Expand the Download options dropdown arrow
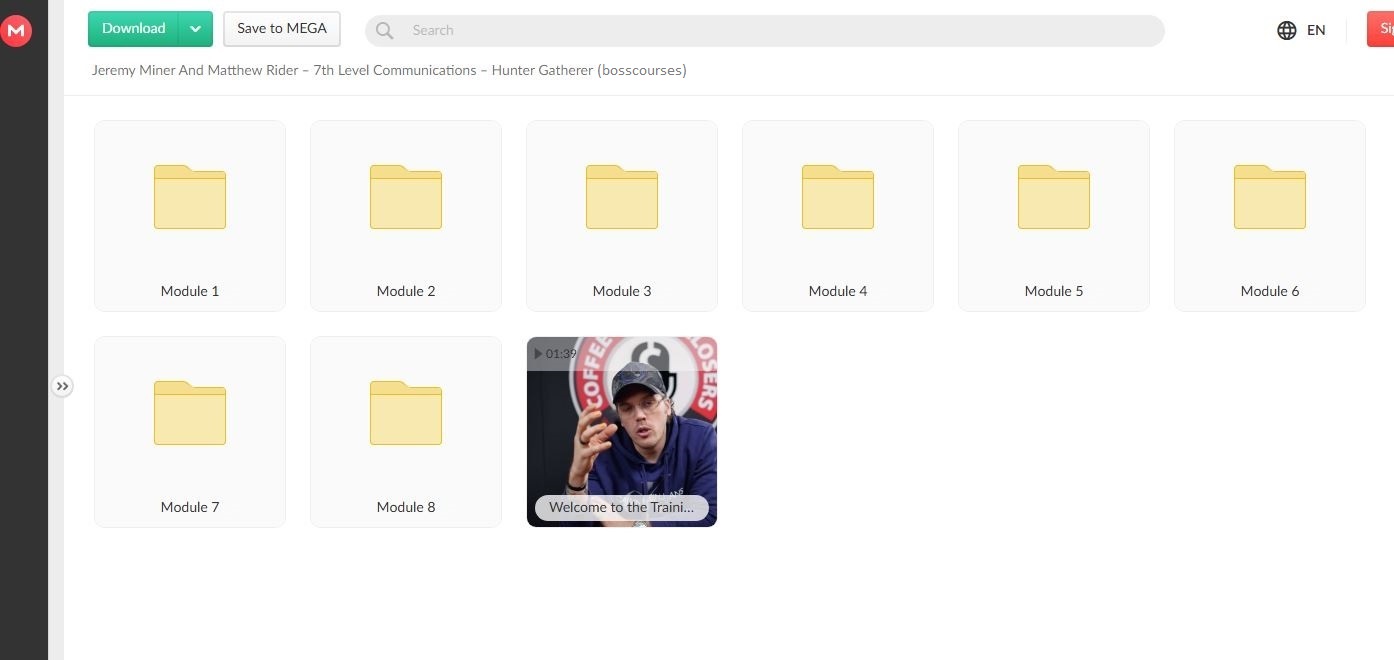 pyautogui.click(x=196, y=29)
